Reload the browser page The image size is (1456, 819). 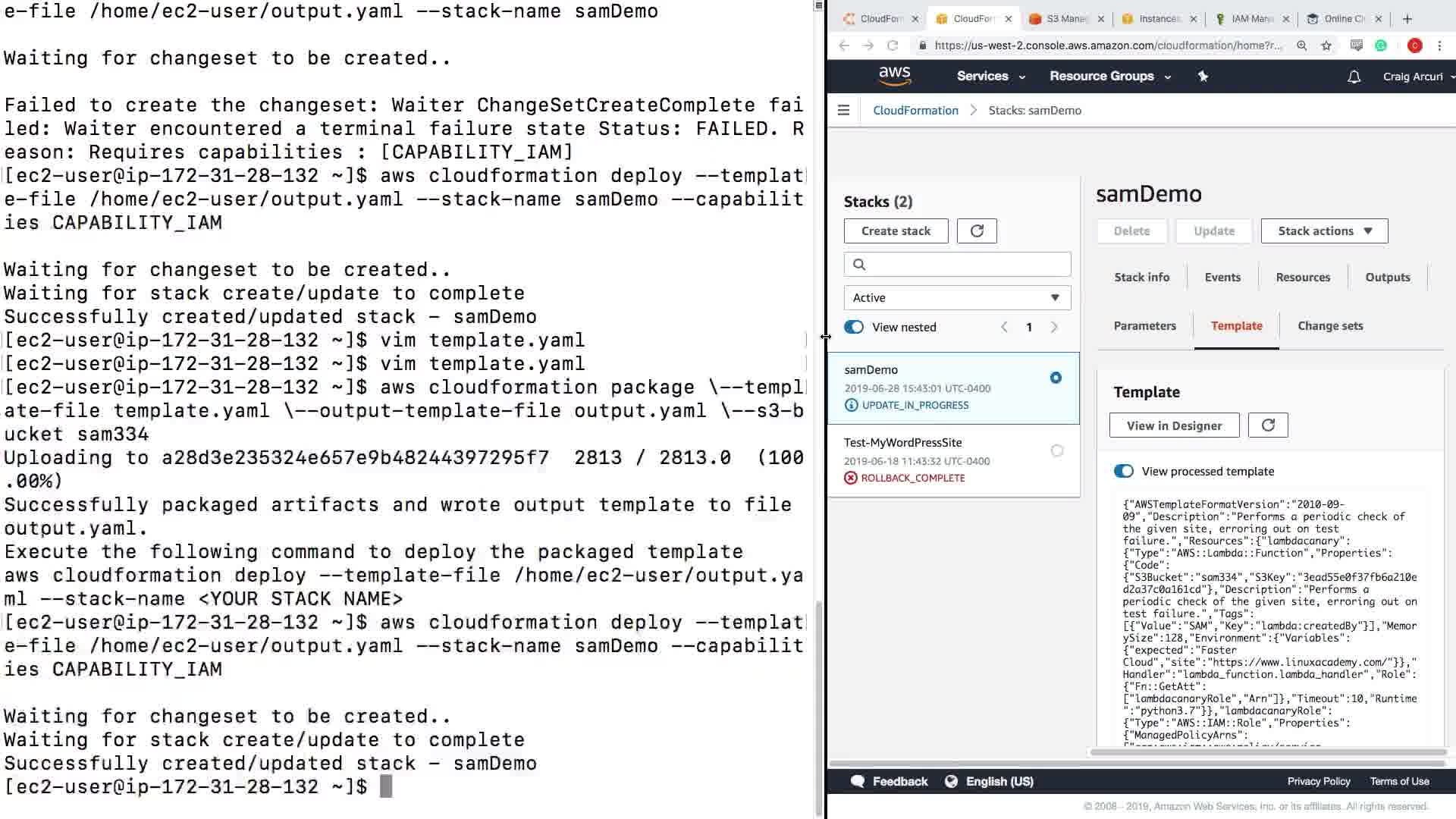click(893, 45)
